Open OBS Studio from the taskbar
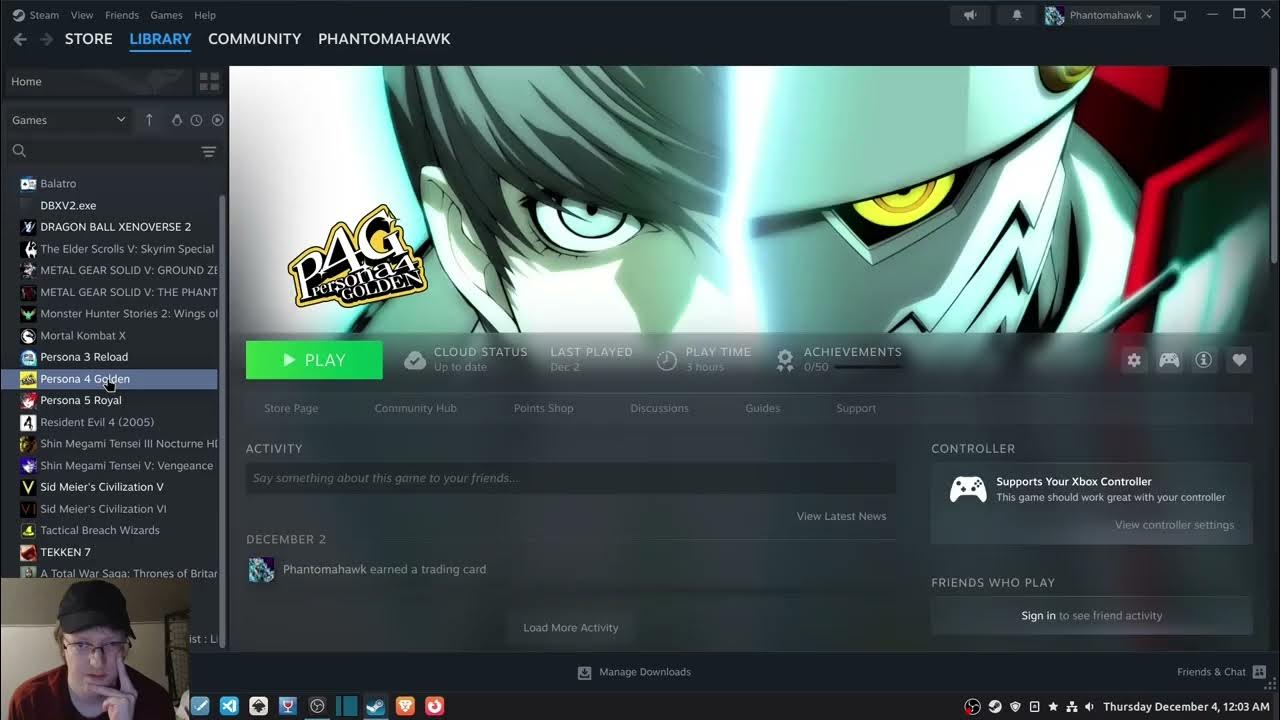 (317, 706)
